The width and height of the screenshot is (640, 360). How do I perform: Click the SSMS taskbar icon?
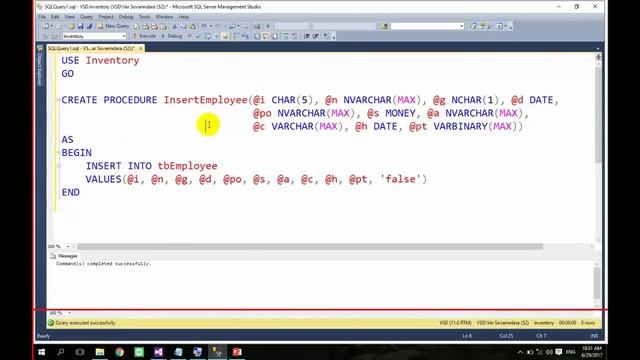[x=217, y=352]
